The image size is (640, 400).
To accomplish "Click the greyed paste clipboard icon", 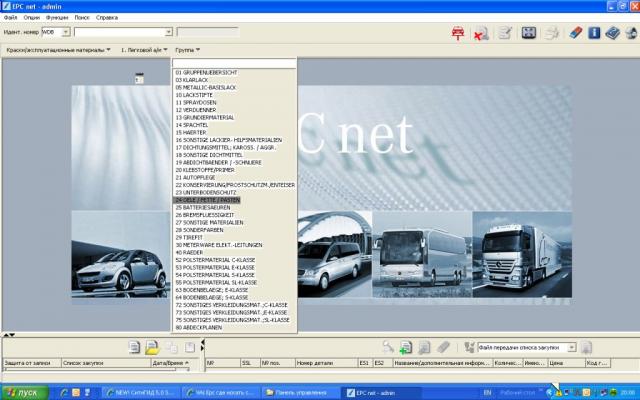I will 190,347.
